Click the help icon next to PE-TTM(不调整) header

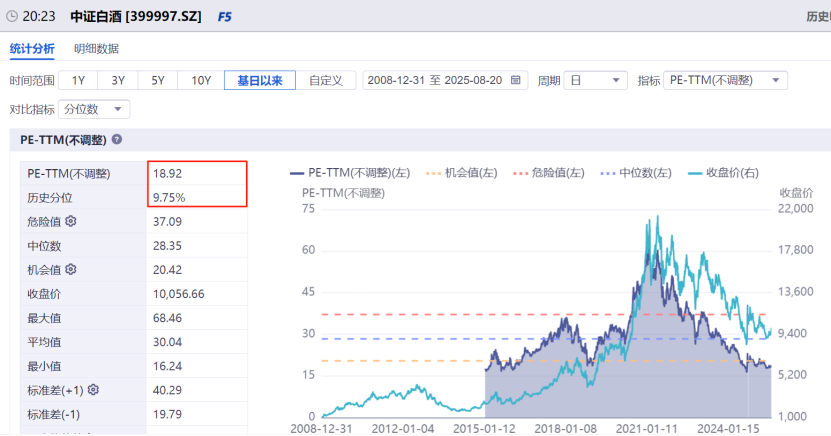pyautogui.click(x=117, y=139)
